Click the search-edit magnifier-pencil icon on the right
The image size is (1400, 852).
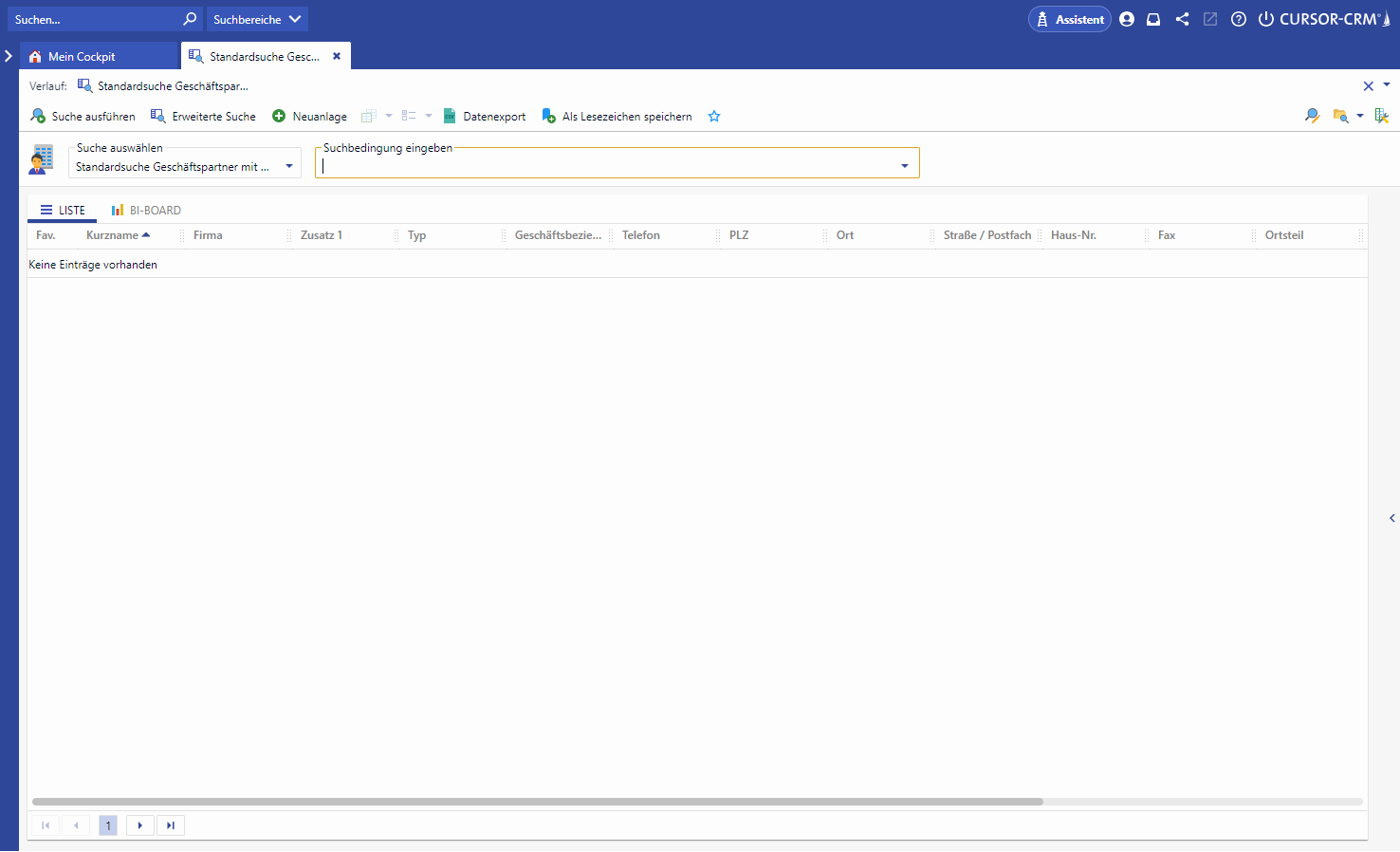(1312, 115)
